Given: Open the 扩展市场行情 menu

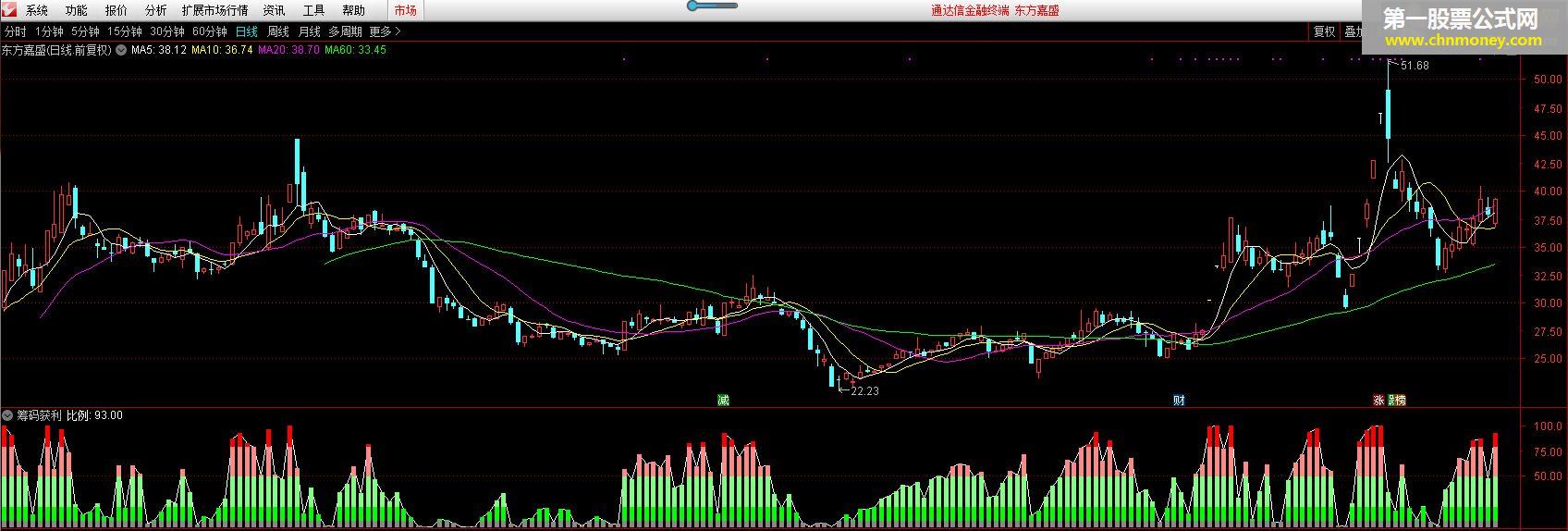Looking at the screenshot, I should coord(215,10).
